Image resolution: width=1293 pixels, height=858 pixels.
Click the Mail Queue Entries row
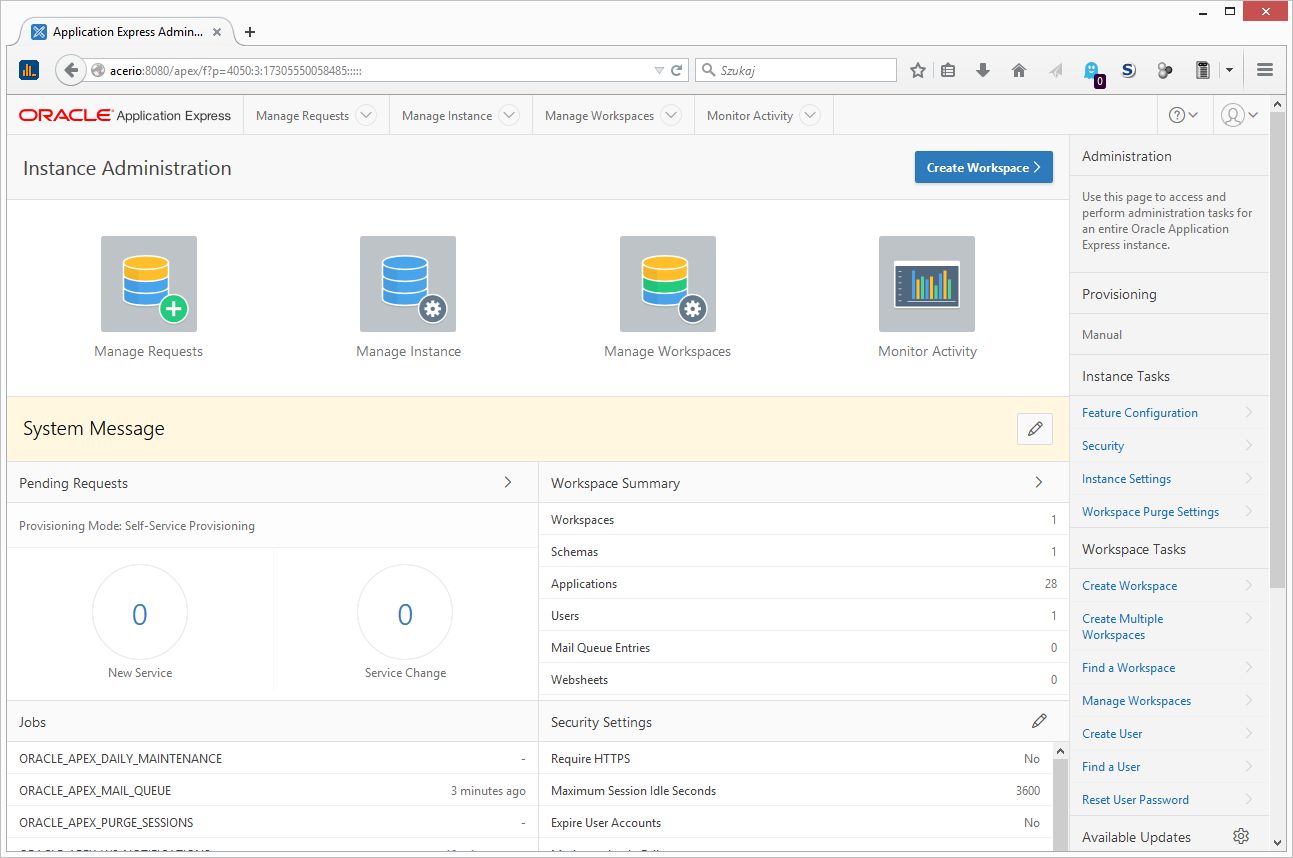pyautogui.click(x=804, y=647)
